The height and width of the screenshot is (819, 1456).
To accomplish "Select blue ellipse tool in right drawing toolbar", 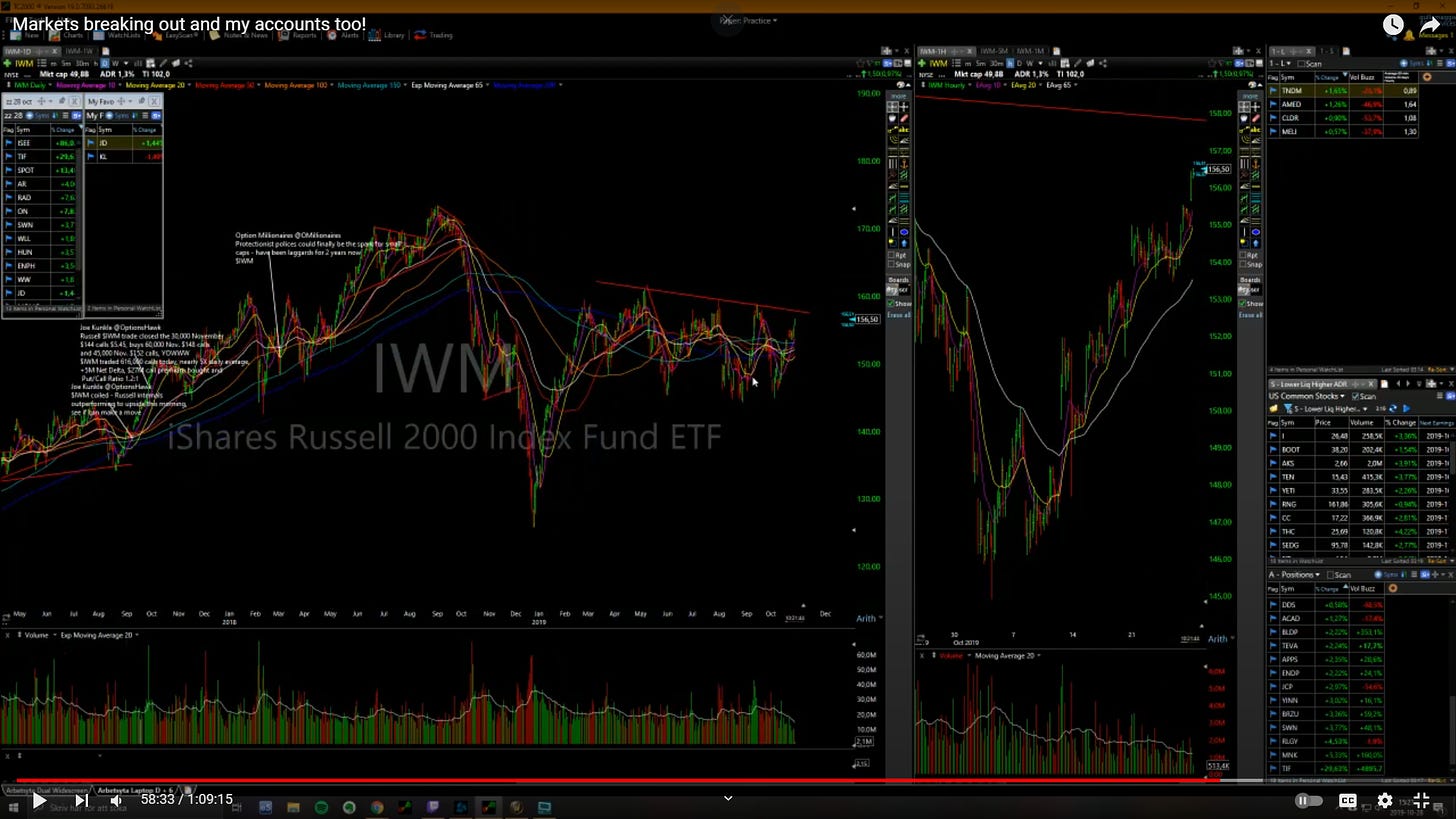I will pyautogui.click(x=1256, y=232).
